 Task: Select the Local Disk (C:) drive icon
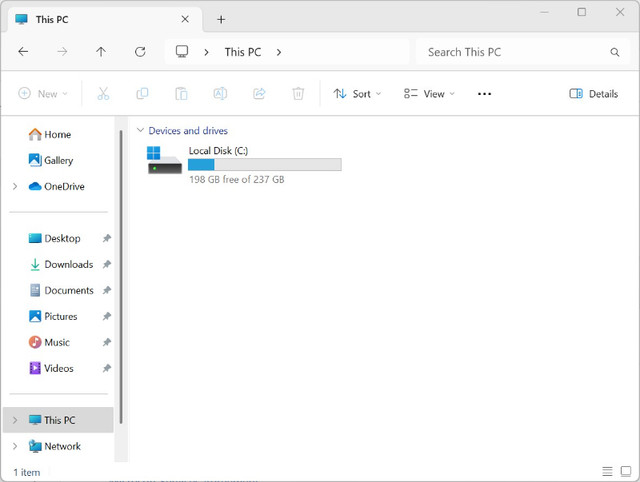click(164, 160)
